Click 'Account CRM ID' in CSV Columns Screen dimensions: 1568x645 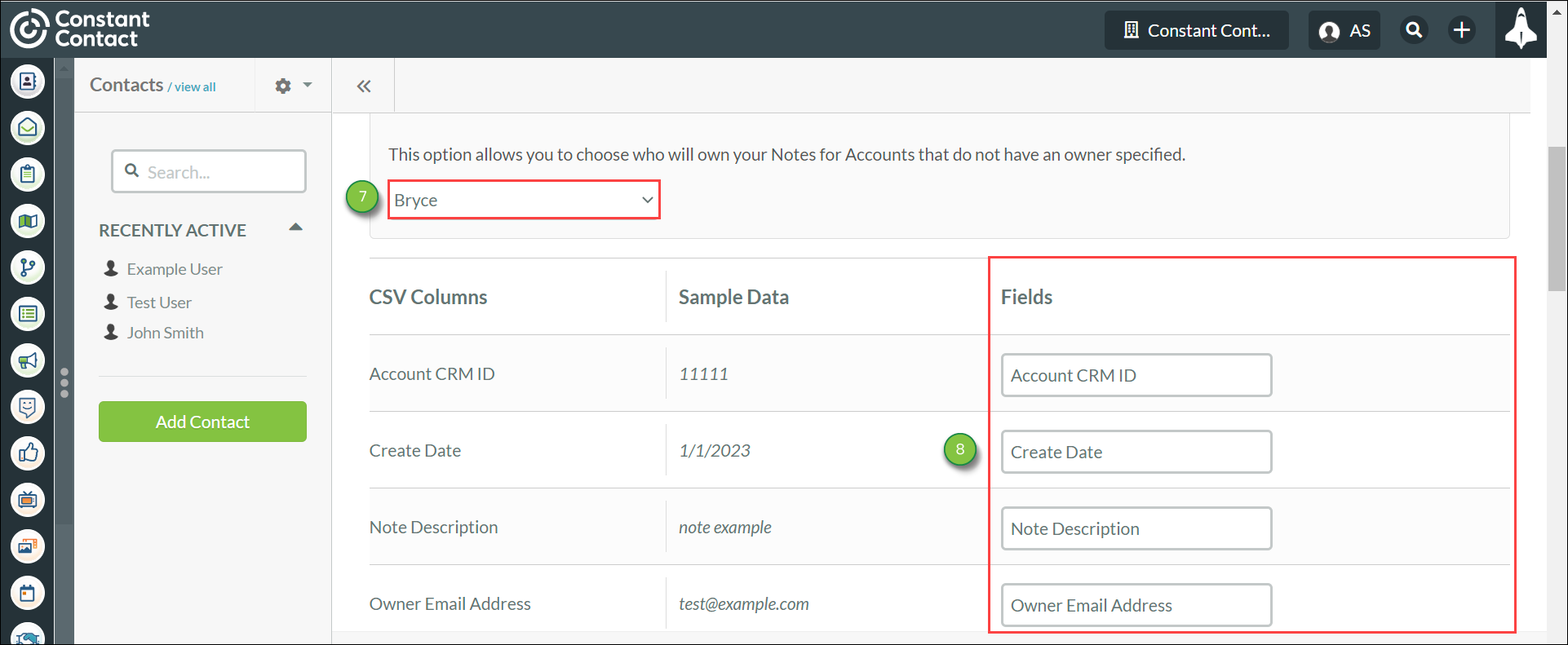pyautogui.click(x=432, y=373)
